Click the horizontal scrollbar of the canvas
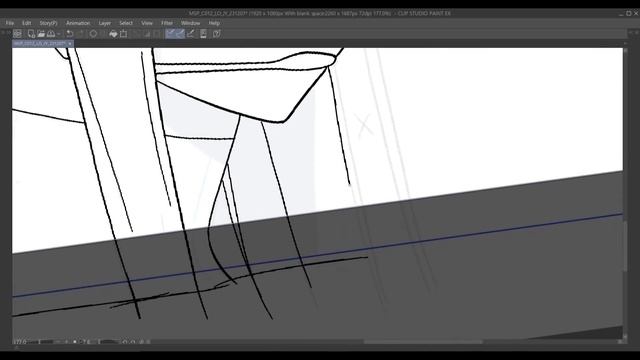The image size is (640, 360). click(423, 342)
